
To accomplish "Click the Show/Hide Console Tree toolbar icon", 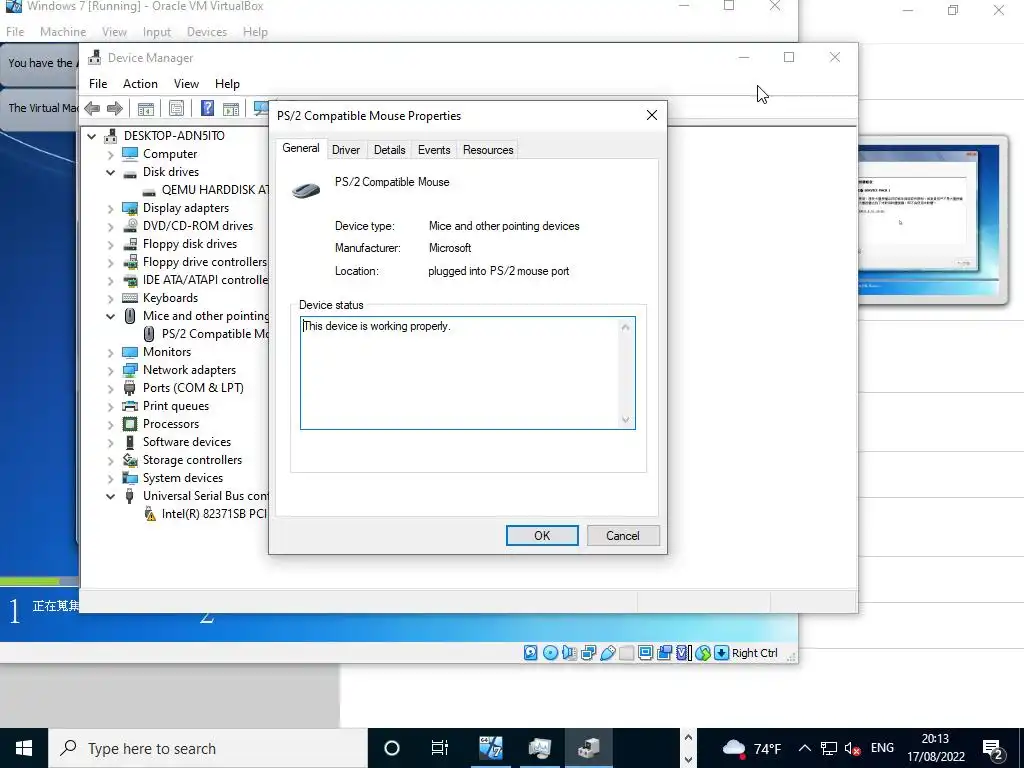I will [x=146, y=108].
